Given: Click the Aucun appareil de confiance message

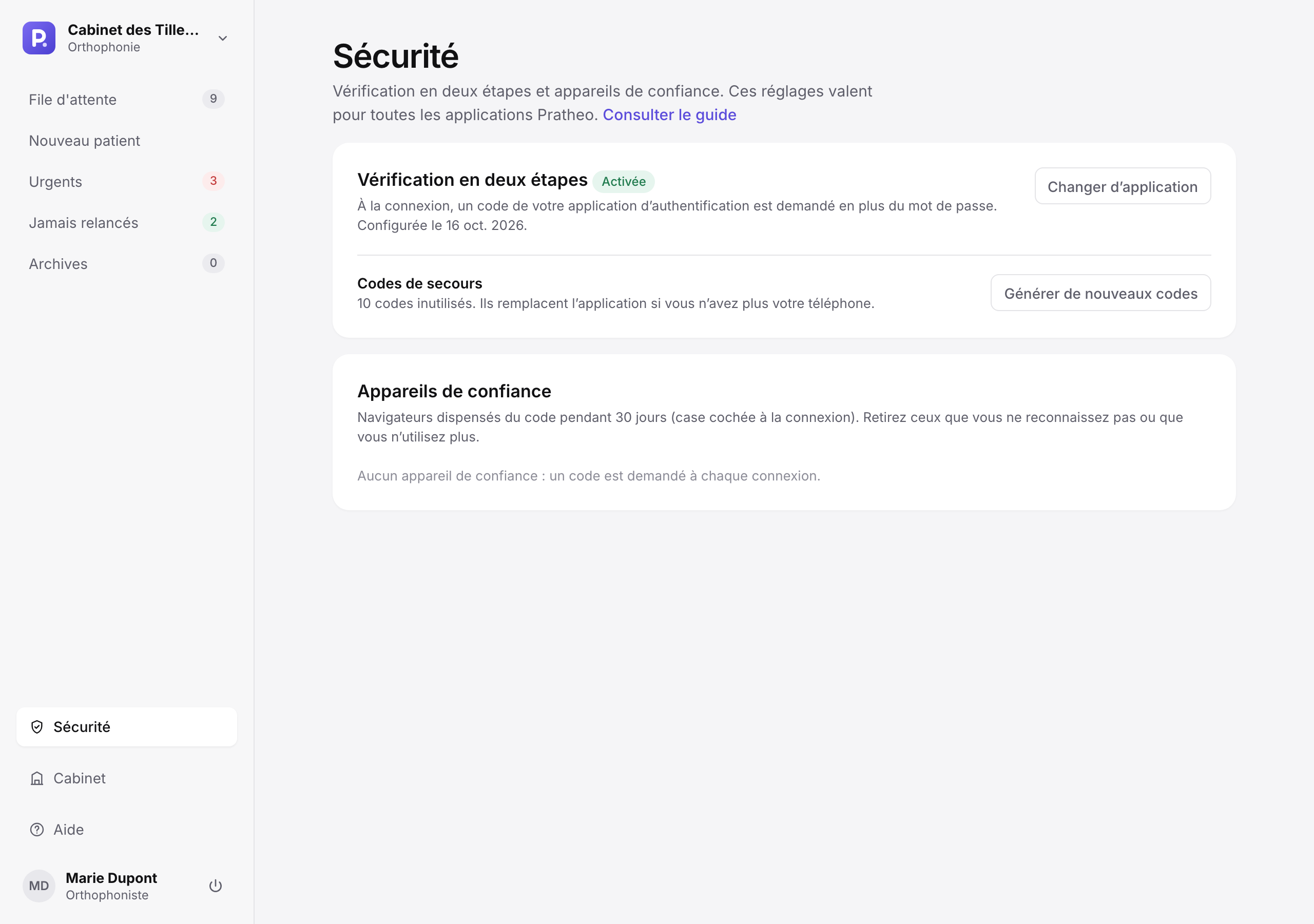Looking at the screenshot, I should click(588, 476).
